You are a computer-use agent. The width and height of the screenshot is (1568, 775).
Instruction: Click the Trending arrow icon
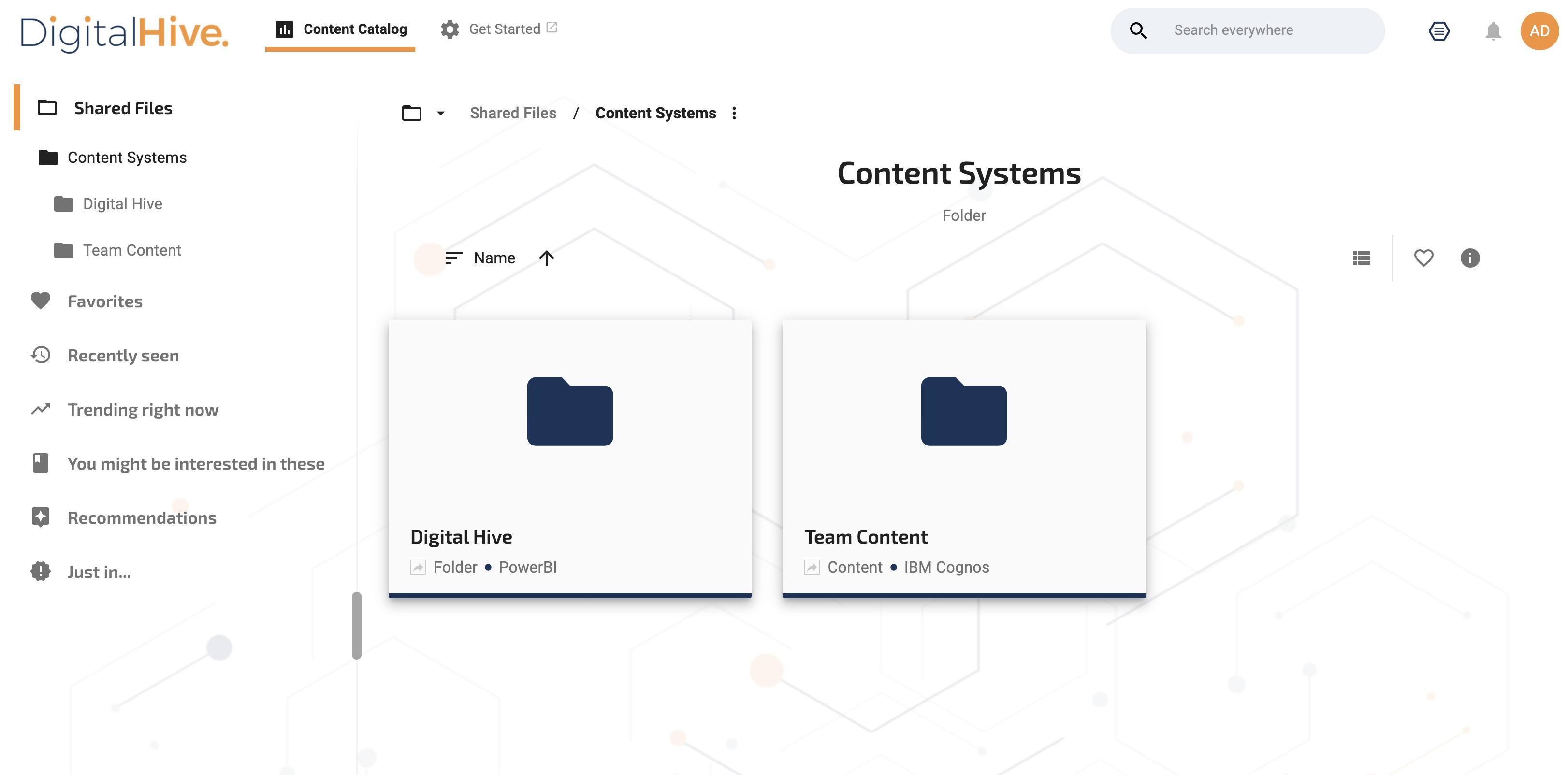41,409
